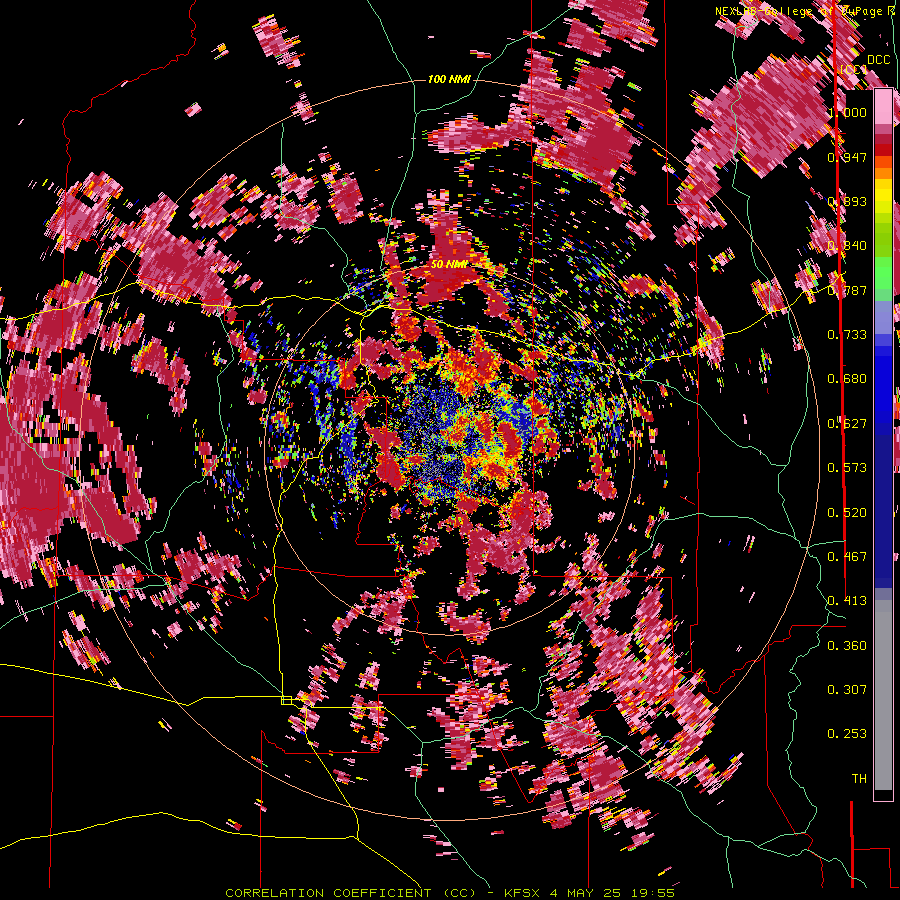Viewport: 900px width, 900px height.
Task: Click the "TH" threshold label
Action: 859,779
